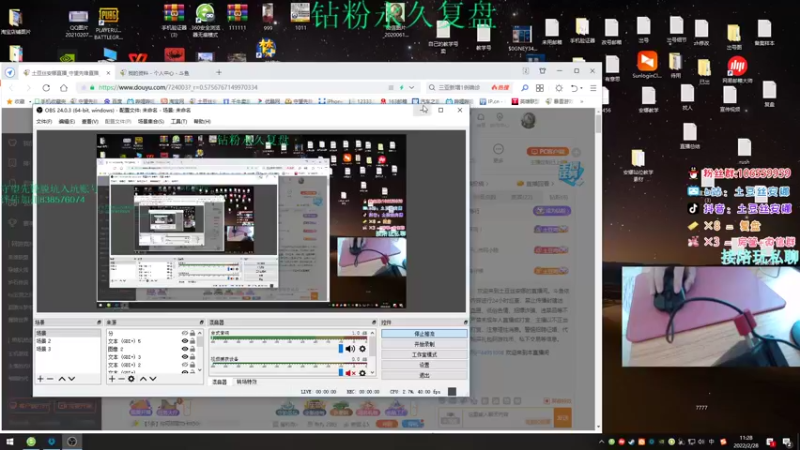Pop out the mixer dock with its float icon

[374, 322]
